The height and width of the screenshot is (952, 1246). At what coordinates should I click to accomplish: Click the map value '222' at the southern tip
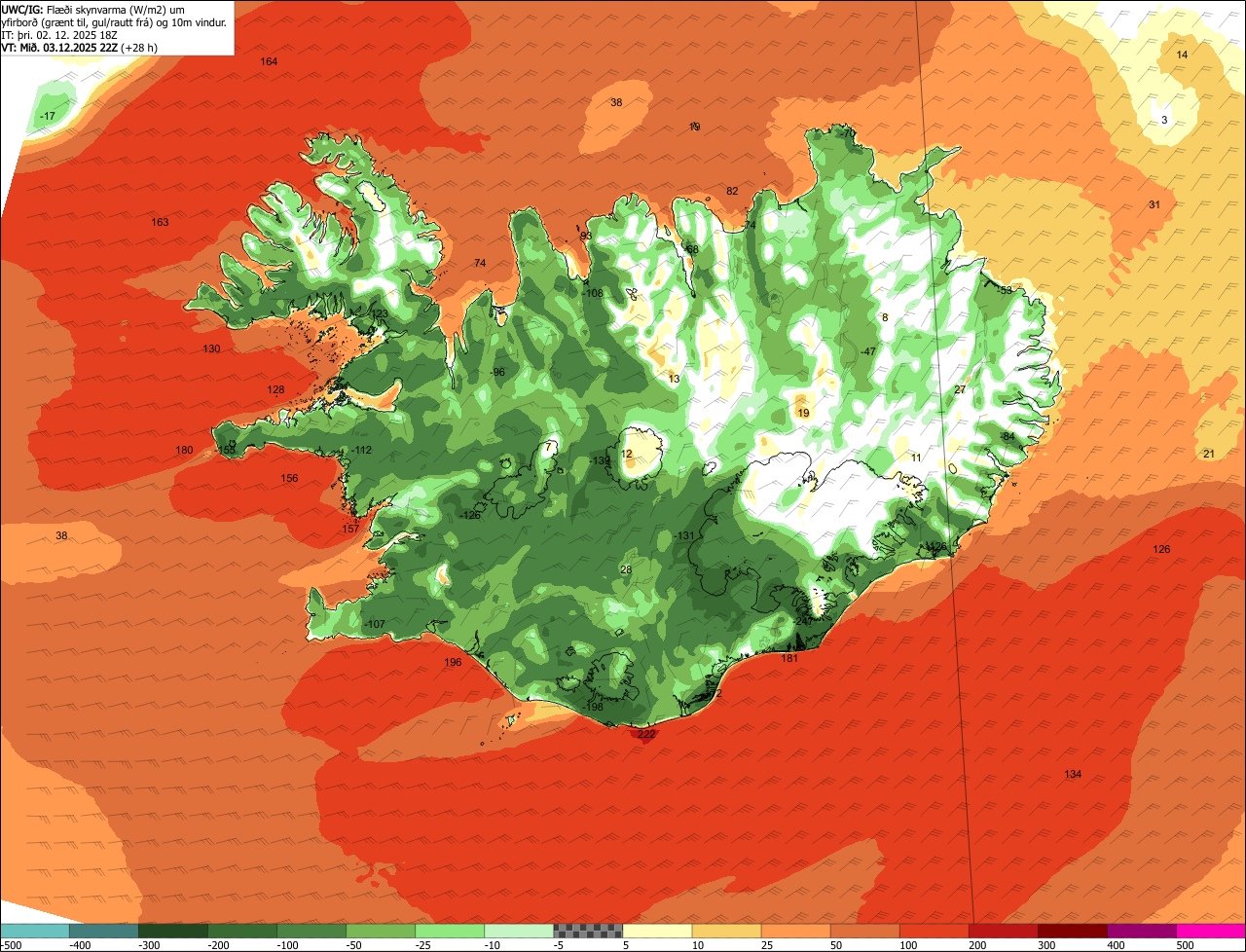pyautogui.click(x=646, y=735)
